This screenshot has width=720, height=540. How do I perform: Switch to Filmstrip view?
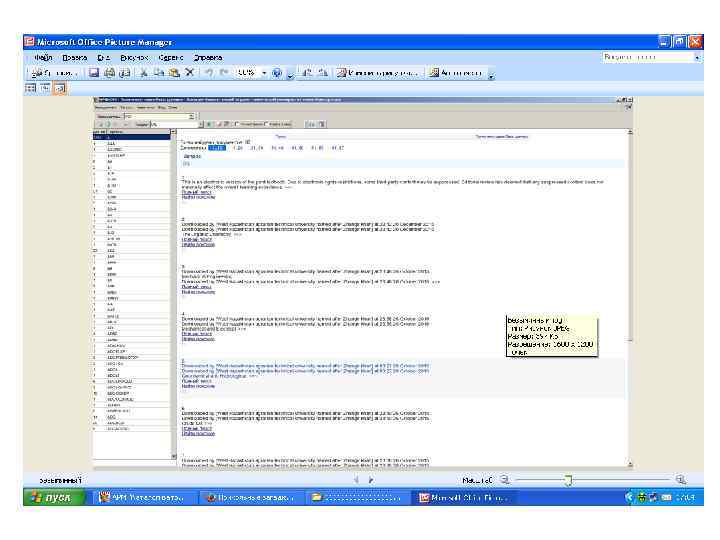tap(45, 88)
